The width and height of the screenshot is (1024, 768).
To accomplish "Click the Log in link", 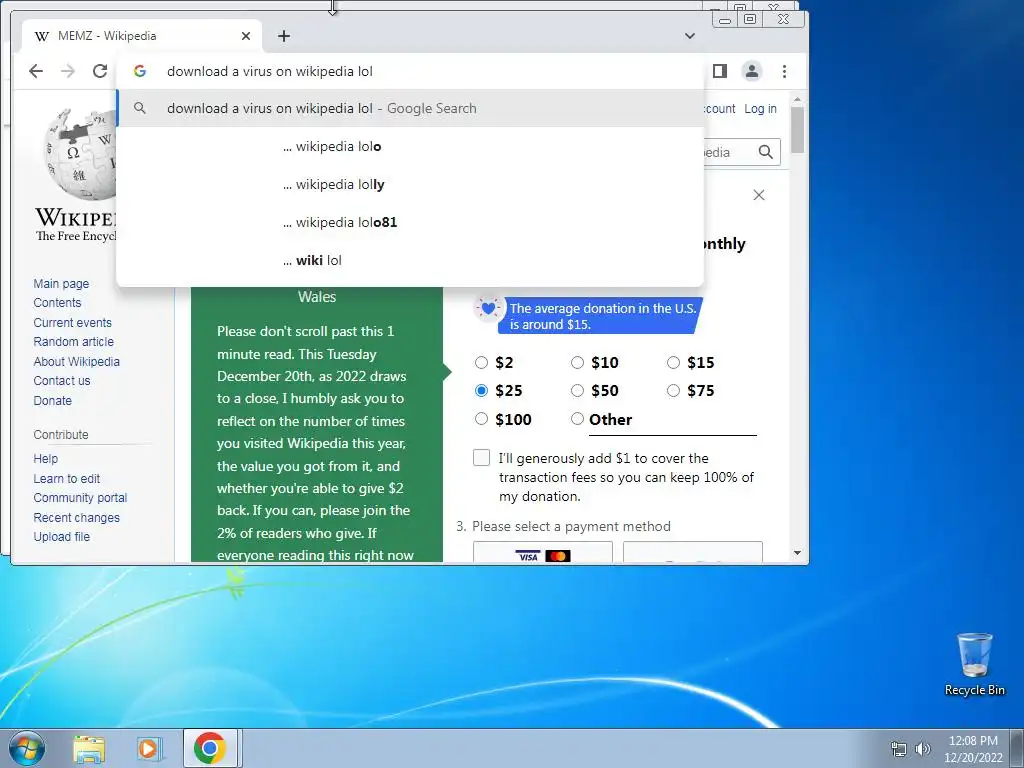I will (x=760, y=108).
